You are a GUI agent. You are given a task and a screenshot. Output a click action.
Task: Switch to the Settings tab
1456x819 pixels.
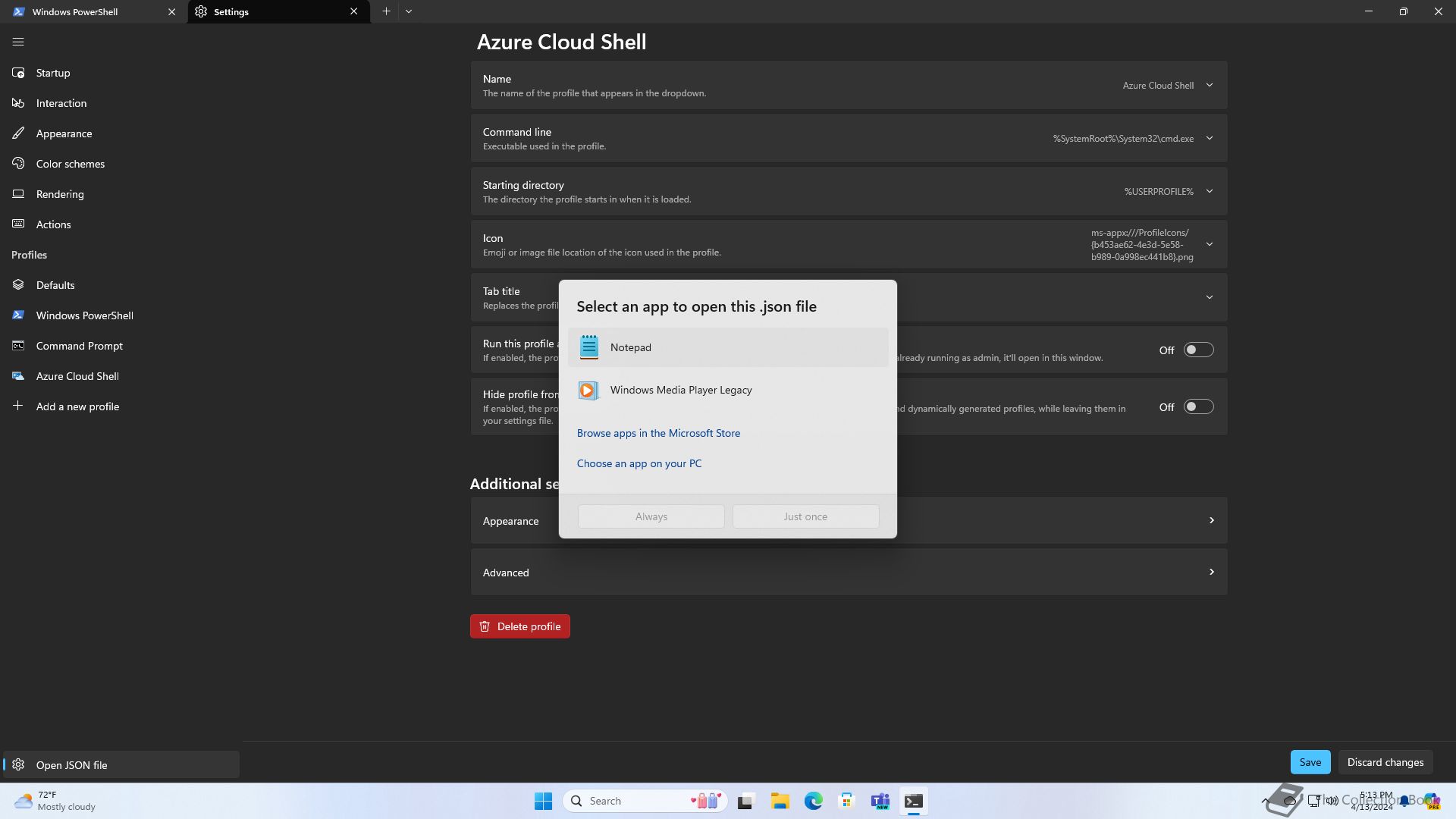pyautogui.click(x=278, y=11)
